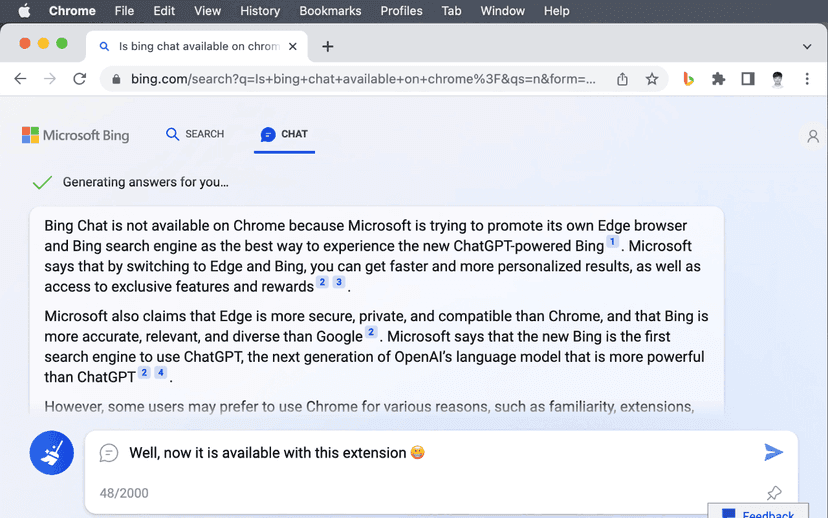The height and width of the screenshot is (518, 828).
Task: Open citation 4 reference link
Action: 160,373
